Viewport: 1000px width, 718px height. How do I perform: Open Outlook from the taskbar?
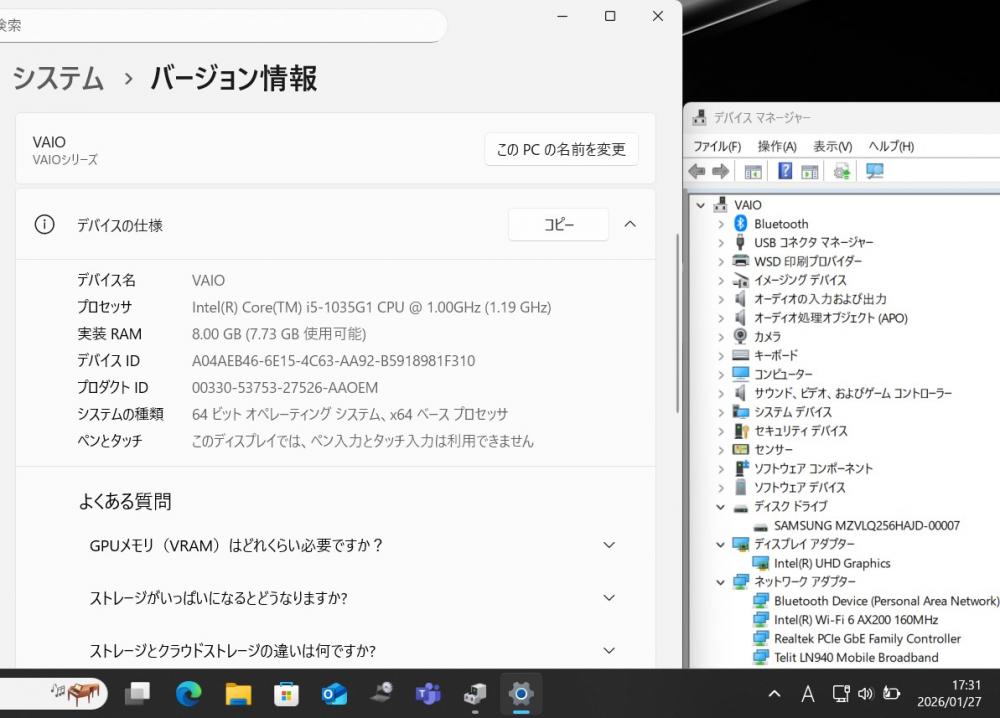334,693
